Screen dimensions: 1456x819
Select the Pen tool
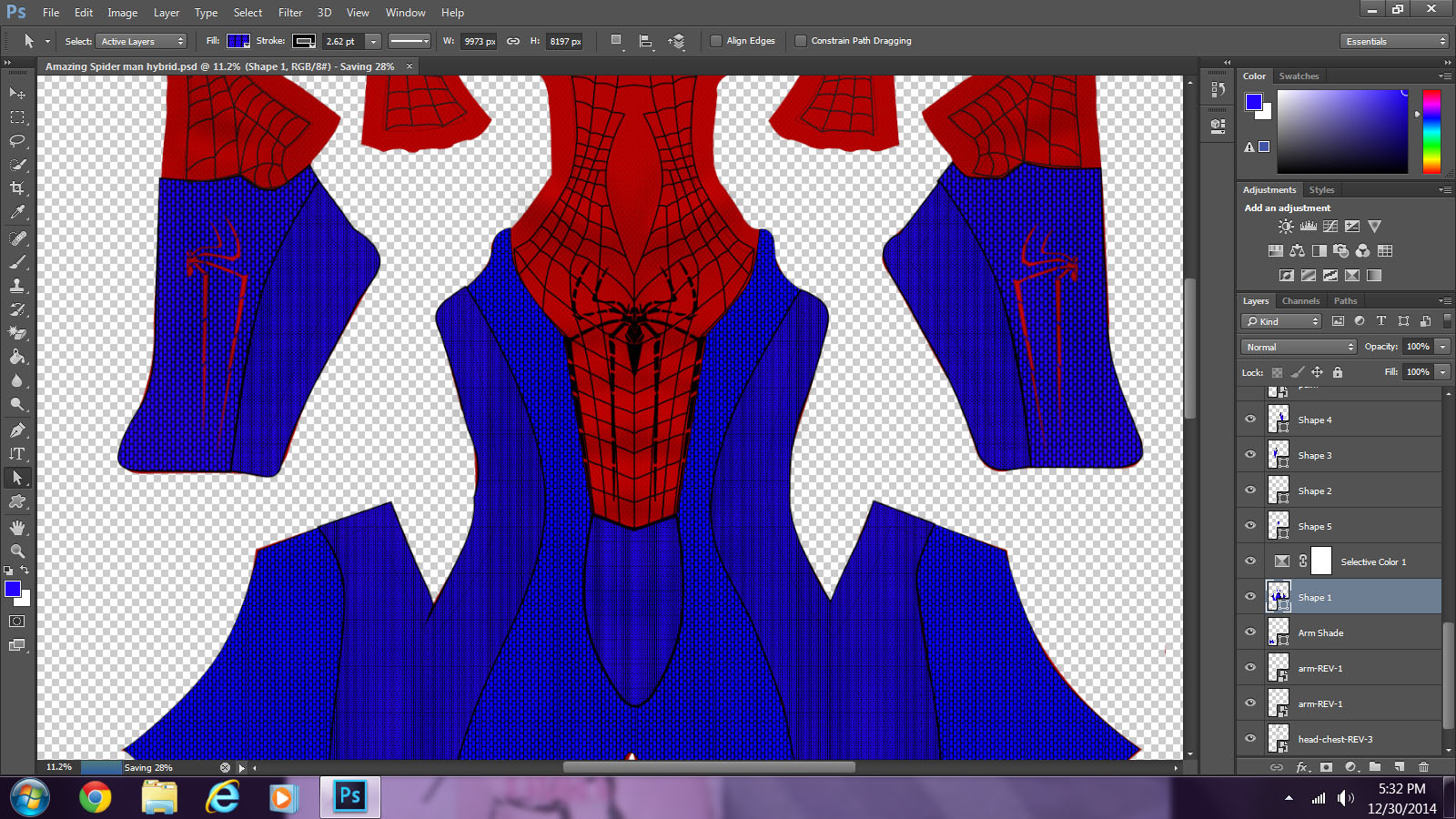coord(17,430)
